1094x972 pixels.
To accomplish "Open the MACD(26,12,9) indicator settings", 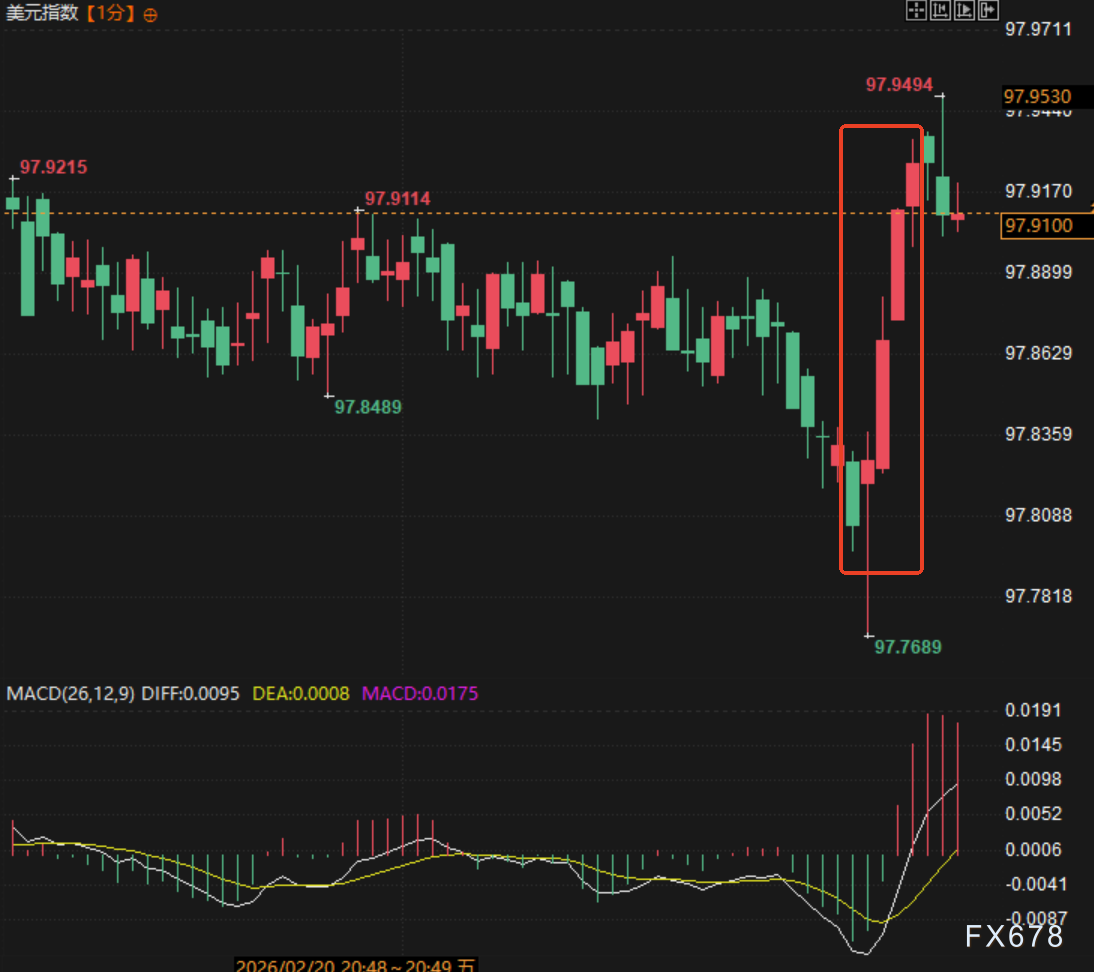I will point(70,694).
